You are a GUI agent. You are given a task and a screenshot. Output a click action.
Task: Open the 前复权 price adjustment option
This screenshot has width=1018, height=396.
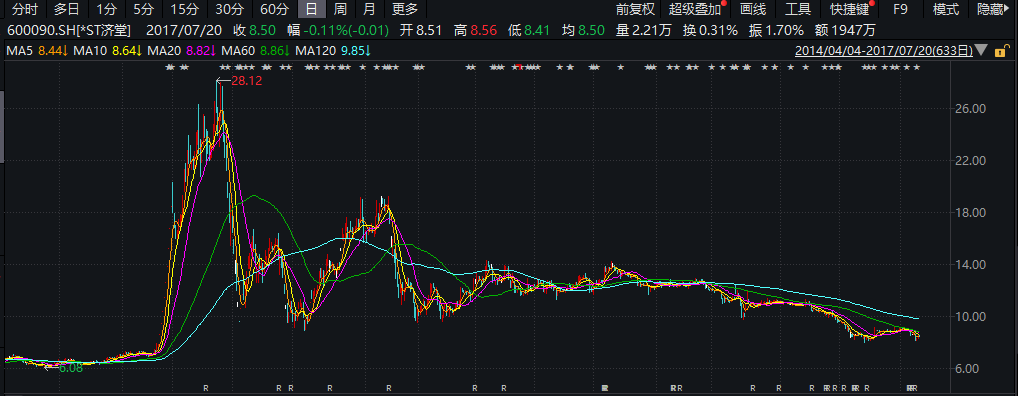(x=636, y=9)
